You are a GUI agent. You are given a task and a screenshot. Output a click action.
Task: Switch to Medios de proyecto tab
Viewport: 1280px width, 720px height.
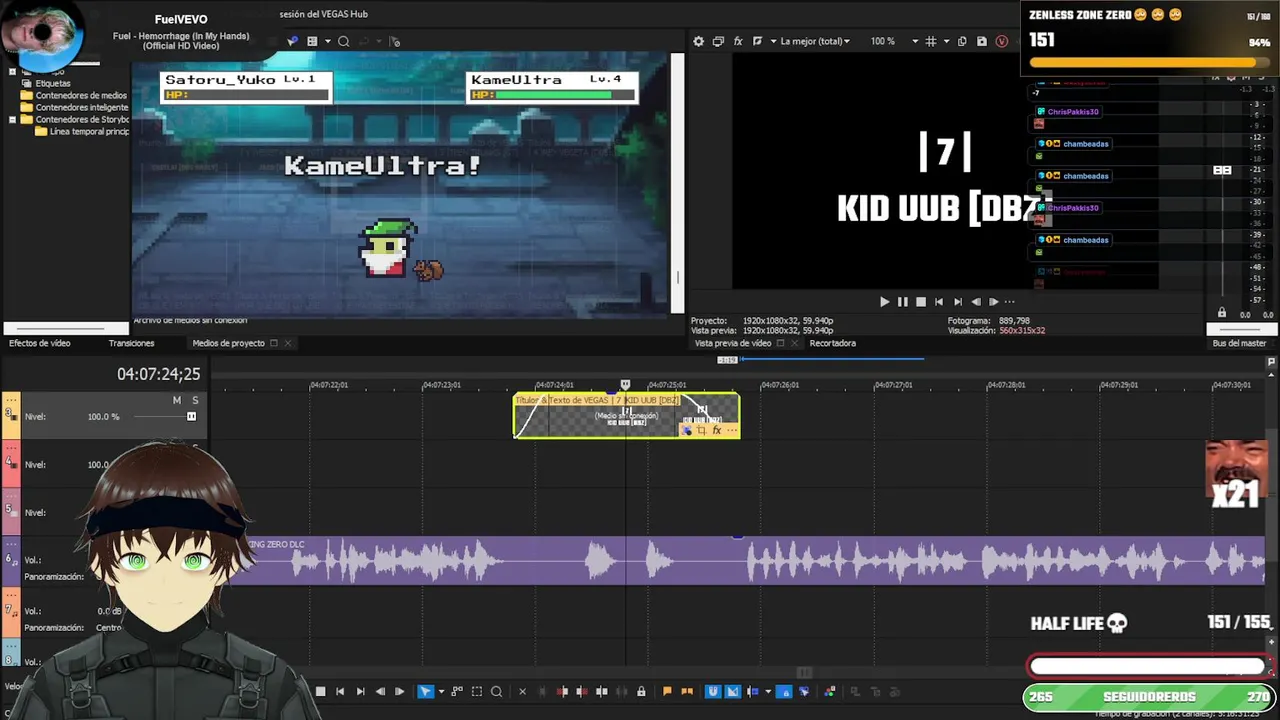(x=228, y=343)
